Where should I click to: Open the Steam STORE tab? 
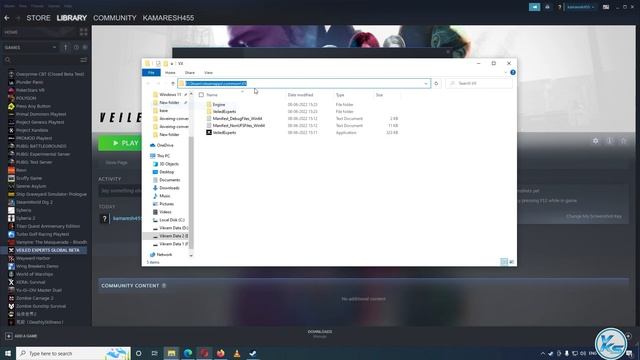(x=38, y=18)
